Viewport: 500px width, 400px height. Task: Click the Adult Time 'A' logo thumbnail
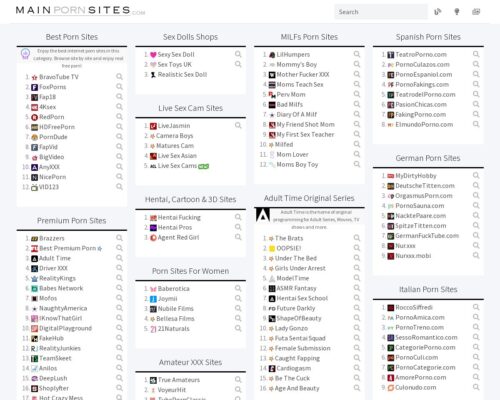tap(263, 215)
